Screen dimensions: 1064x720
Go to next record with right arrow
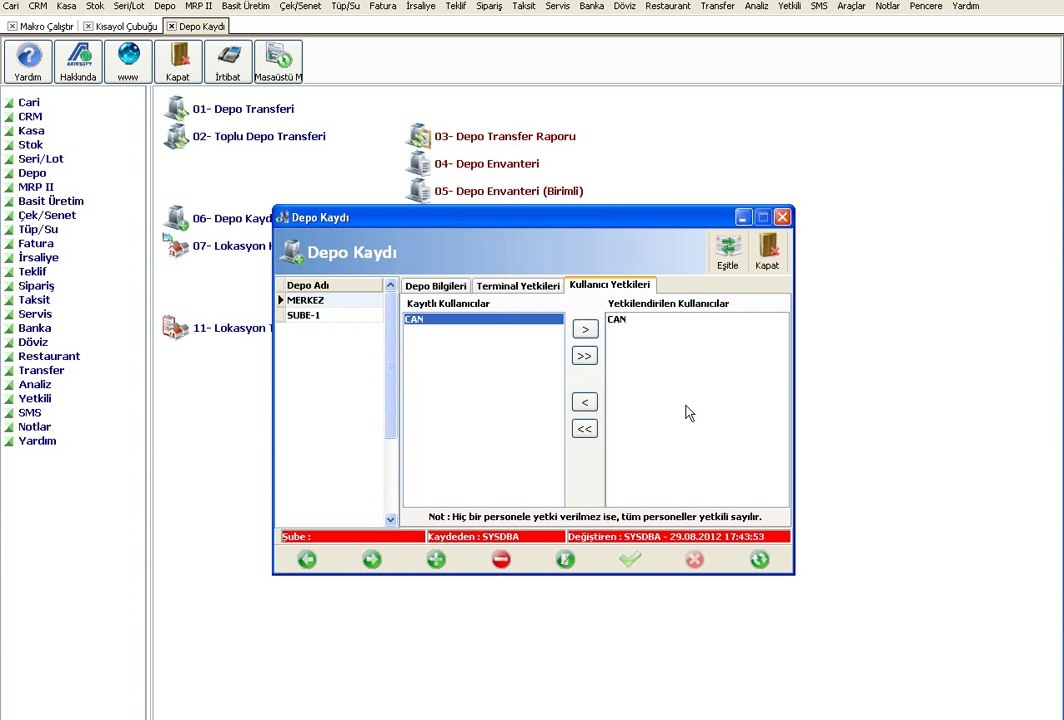click(x=372, y=559)
